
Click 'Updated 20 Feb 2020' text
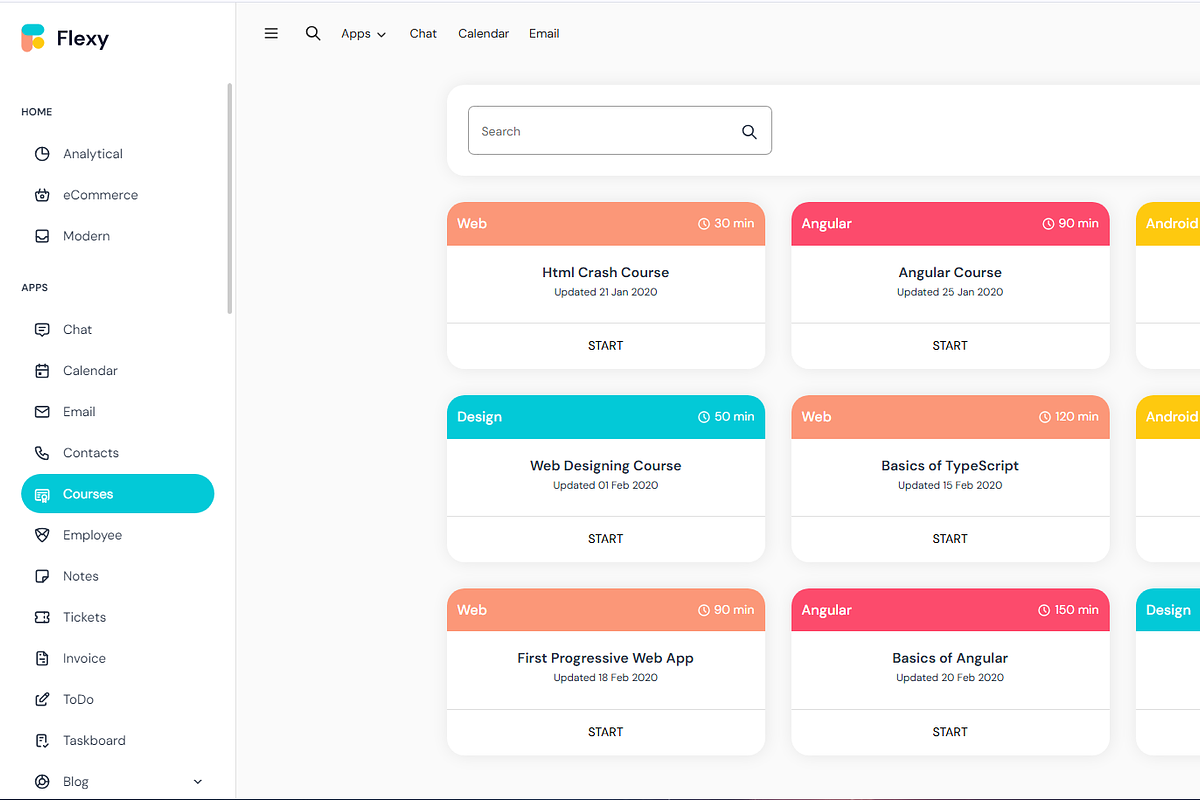pos(950,677)
